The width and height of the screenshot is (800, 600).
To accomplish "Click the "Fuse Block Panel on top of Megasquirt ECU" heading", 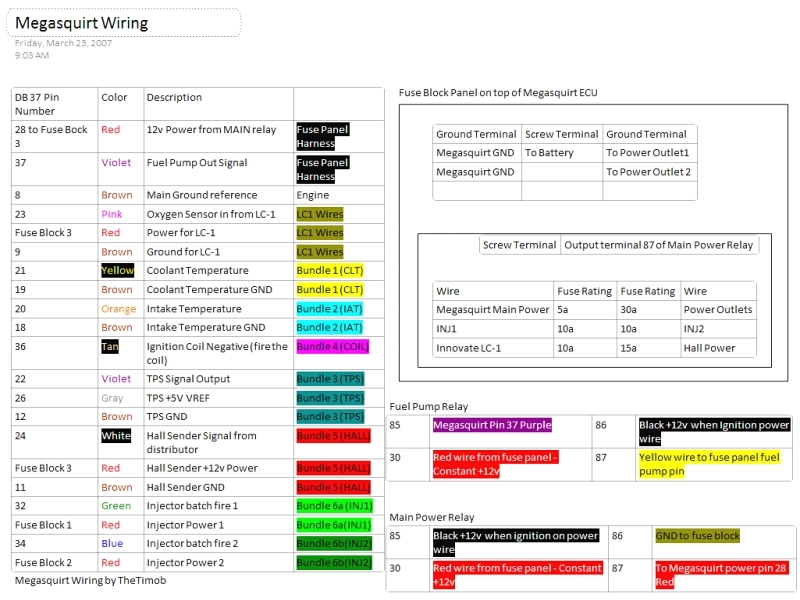I will [x=497, y=92].
